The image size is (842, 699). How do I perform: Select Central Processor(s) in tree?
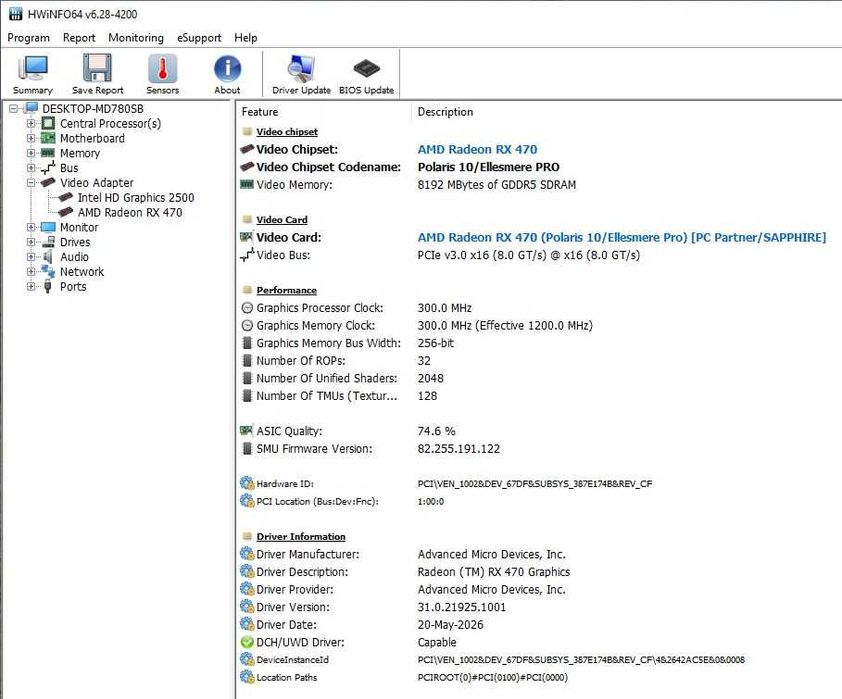pyautogui.click(x=110, y=123)
